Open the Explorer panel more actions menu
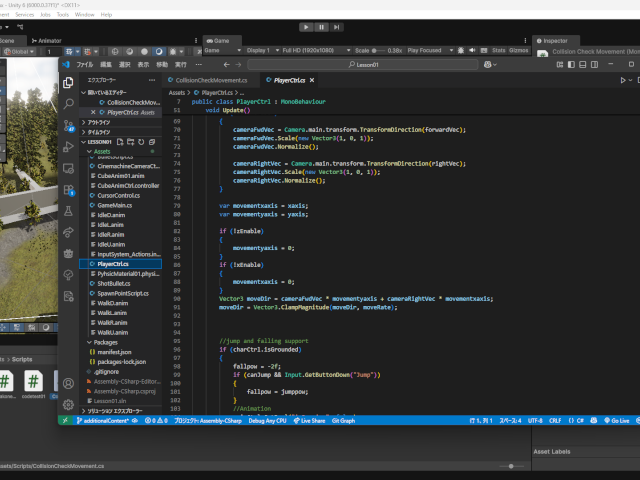Screen dimensions: 640x480 pyautogui.click(x=152, y=80)
